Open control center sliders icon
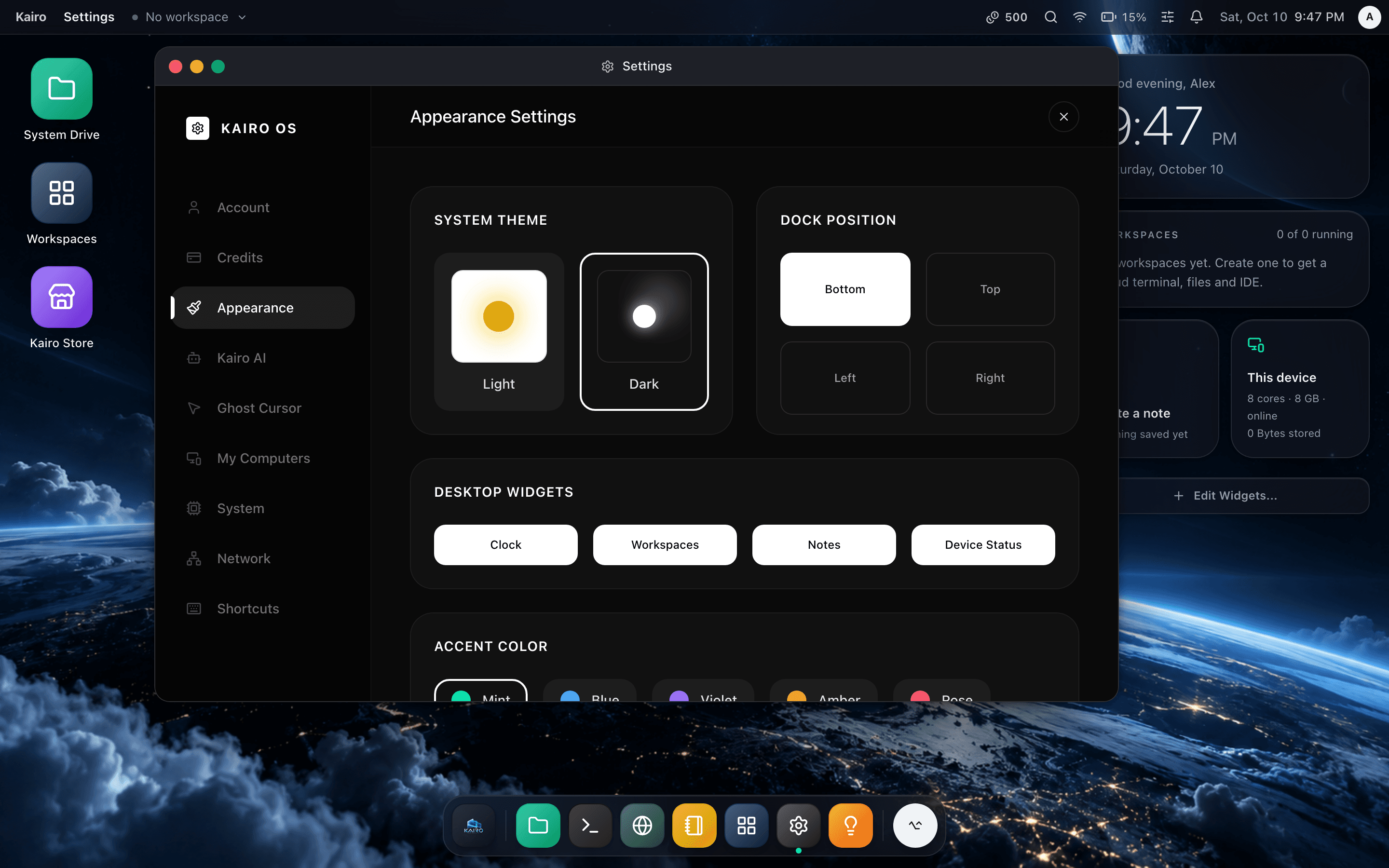Screen dimensions: 1389x868 [1167, 17]
